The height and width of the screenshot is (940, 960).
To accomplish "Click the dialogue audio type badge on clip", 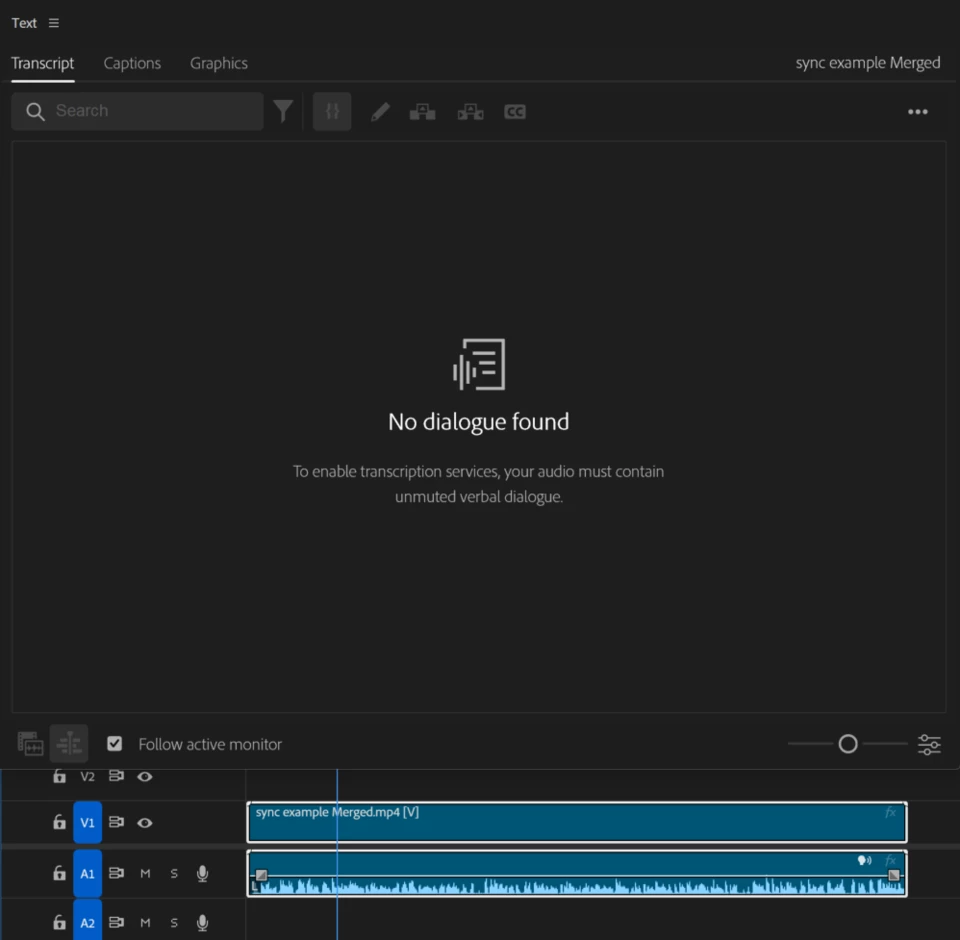I will [x=864, y=860].
